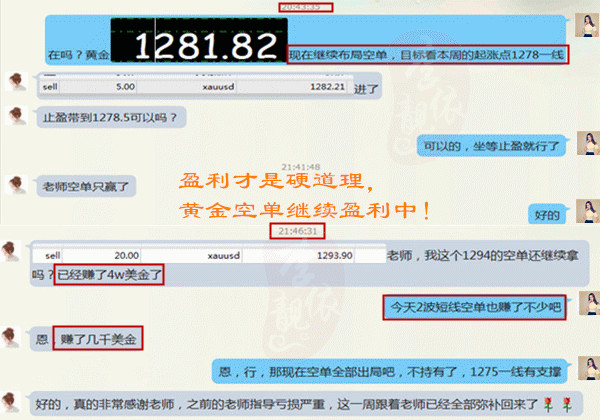Click teacher avatar beside the 1281.82 message

click(586, 25)
